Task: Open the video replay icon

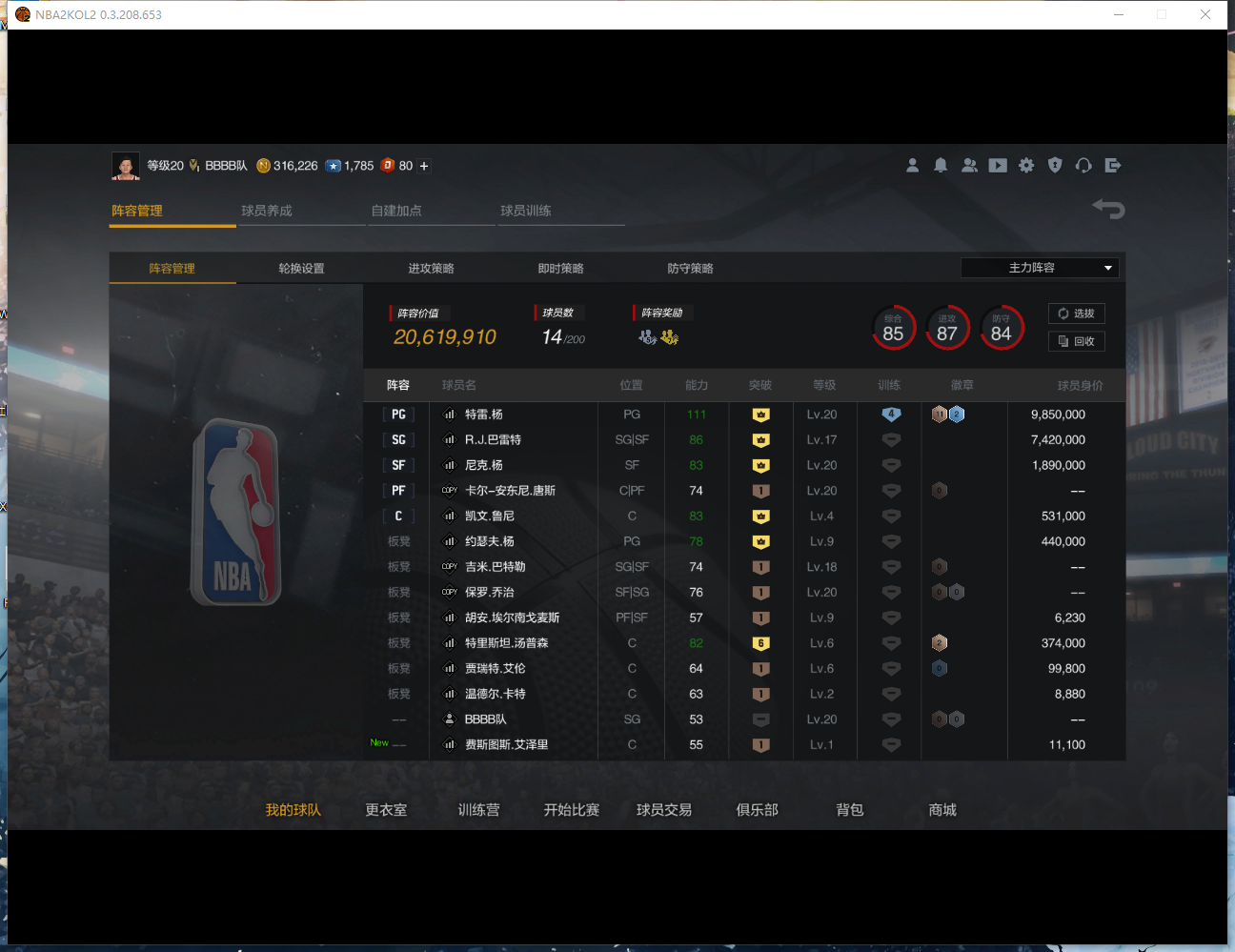Action: point(998,166)
